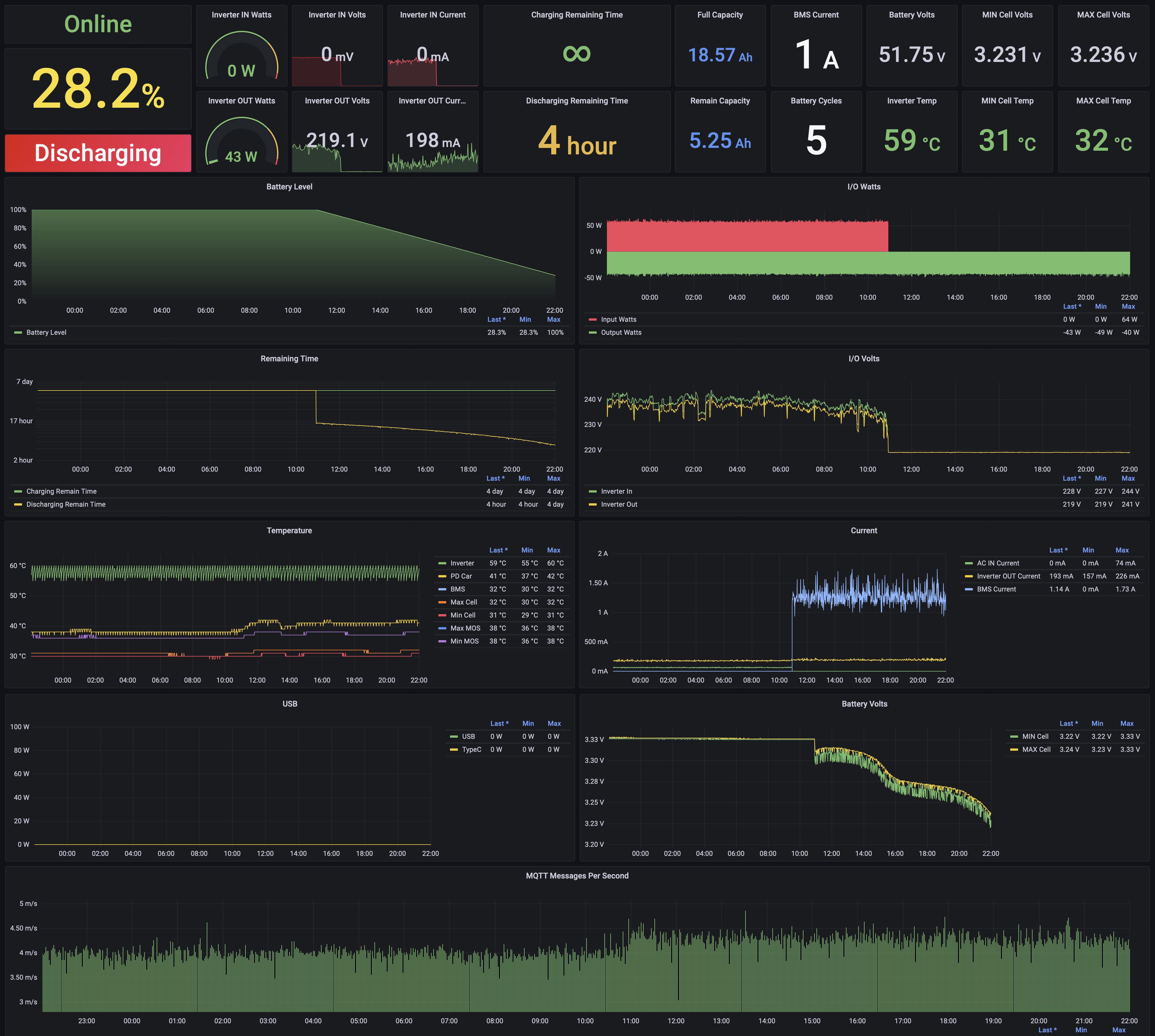
Task: Click the Inverter OUT Watts gauge
Action: pyautogui.click(x=241, y=142)
